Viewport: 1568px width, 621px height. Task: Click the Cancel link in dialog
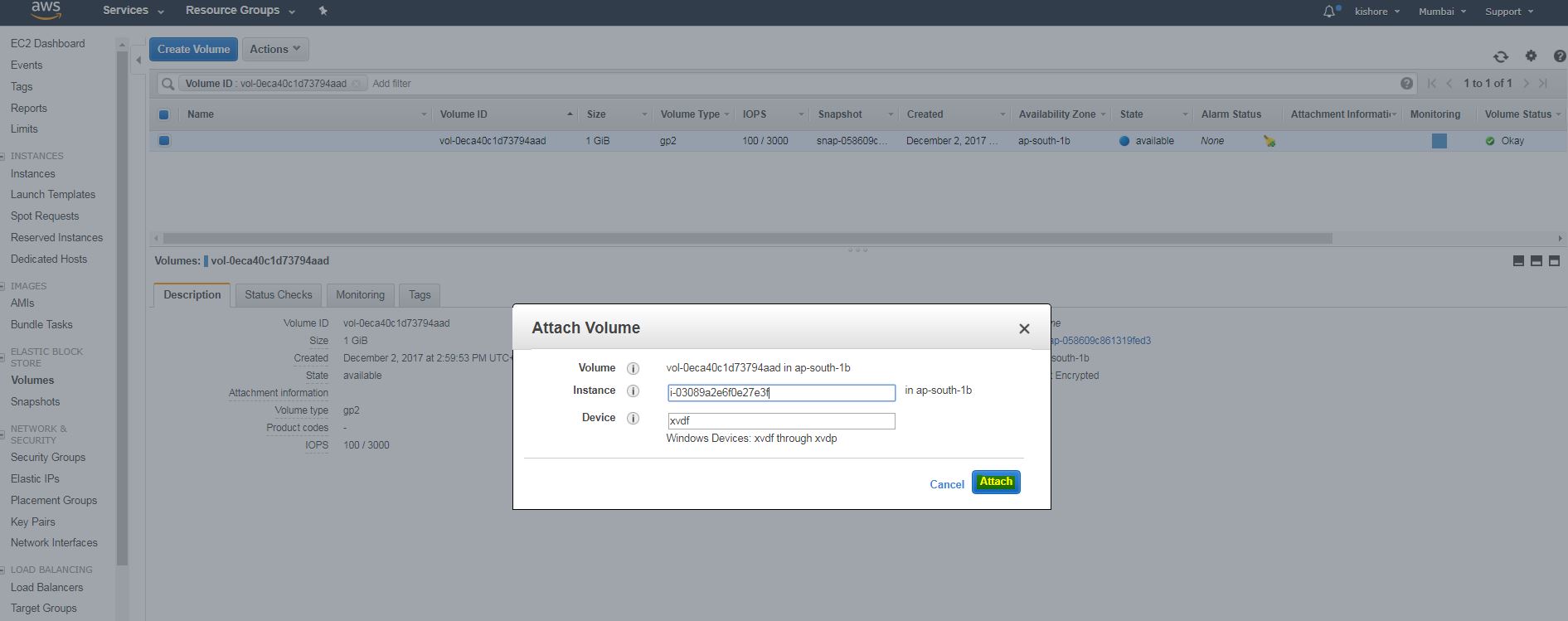pyautogui.click(x=946, y=484)
